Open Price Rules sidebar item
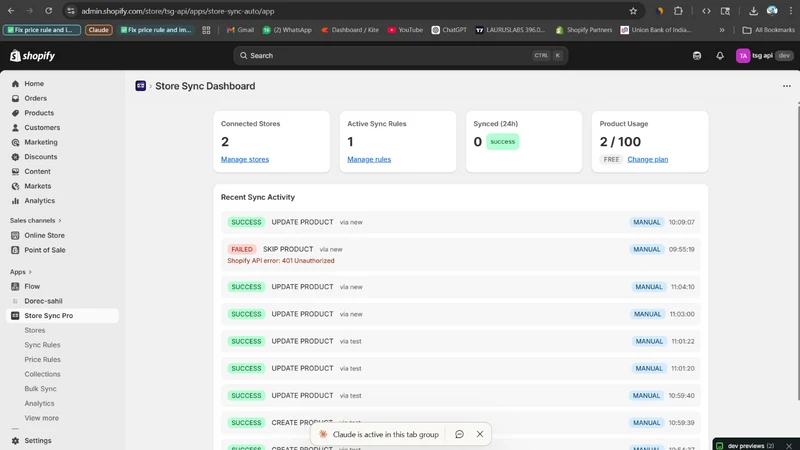Screen dimensions: 800x450 [42, 360]
